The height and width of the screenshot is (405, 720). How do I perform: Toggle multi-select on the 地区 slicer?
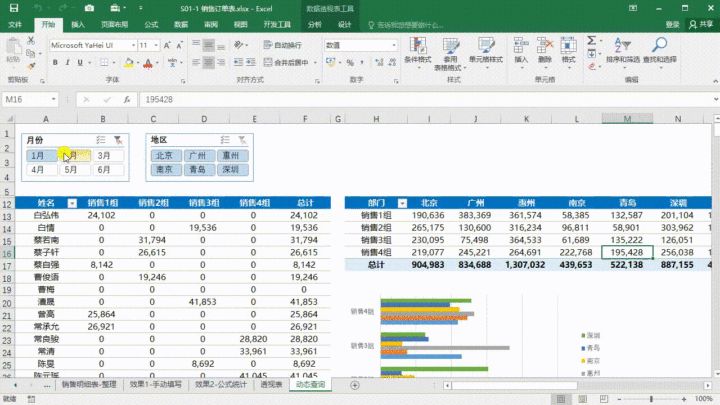point(225,140)
